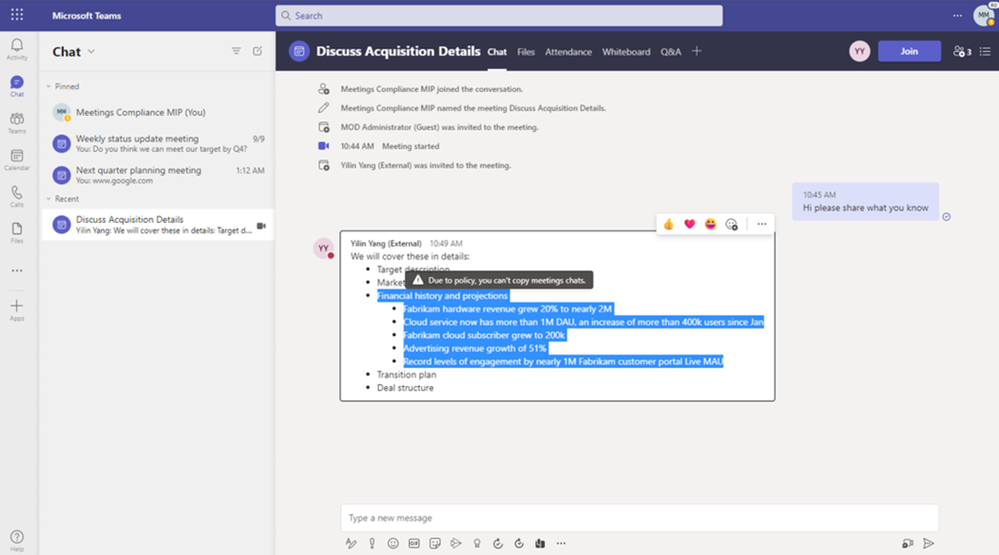This screenshot has height=555, width=999.
Task: Open Calendar in the left rail
Action: [17, 160]
